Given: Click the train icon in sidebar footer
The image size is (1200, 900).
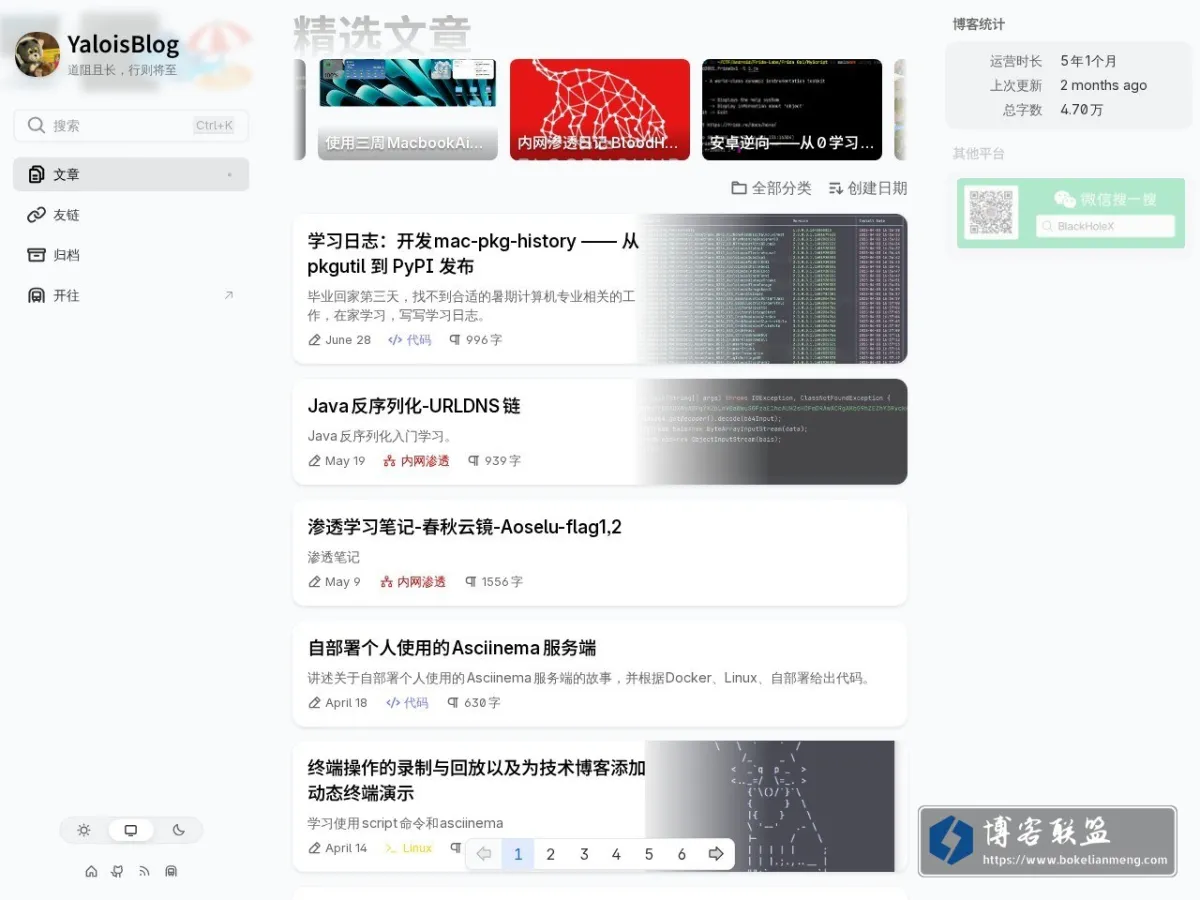Looking at the screenshot, I should (x=171, y=872).
